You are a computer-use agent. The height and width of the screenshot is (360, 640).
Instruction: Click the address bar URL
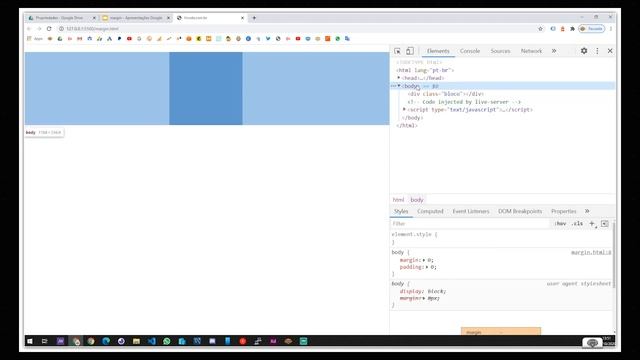coord(92,29)
